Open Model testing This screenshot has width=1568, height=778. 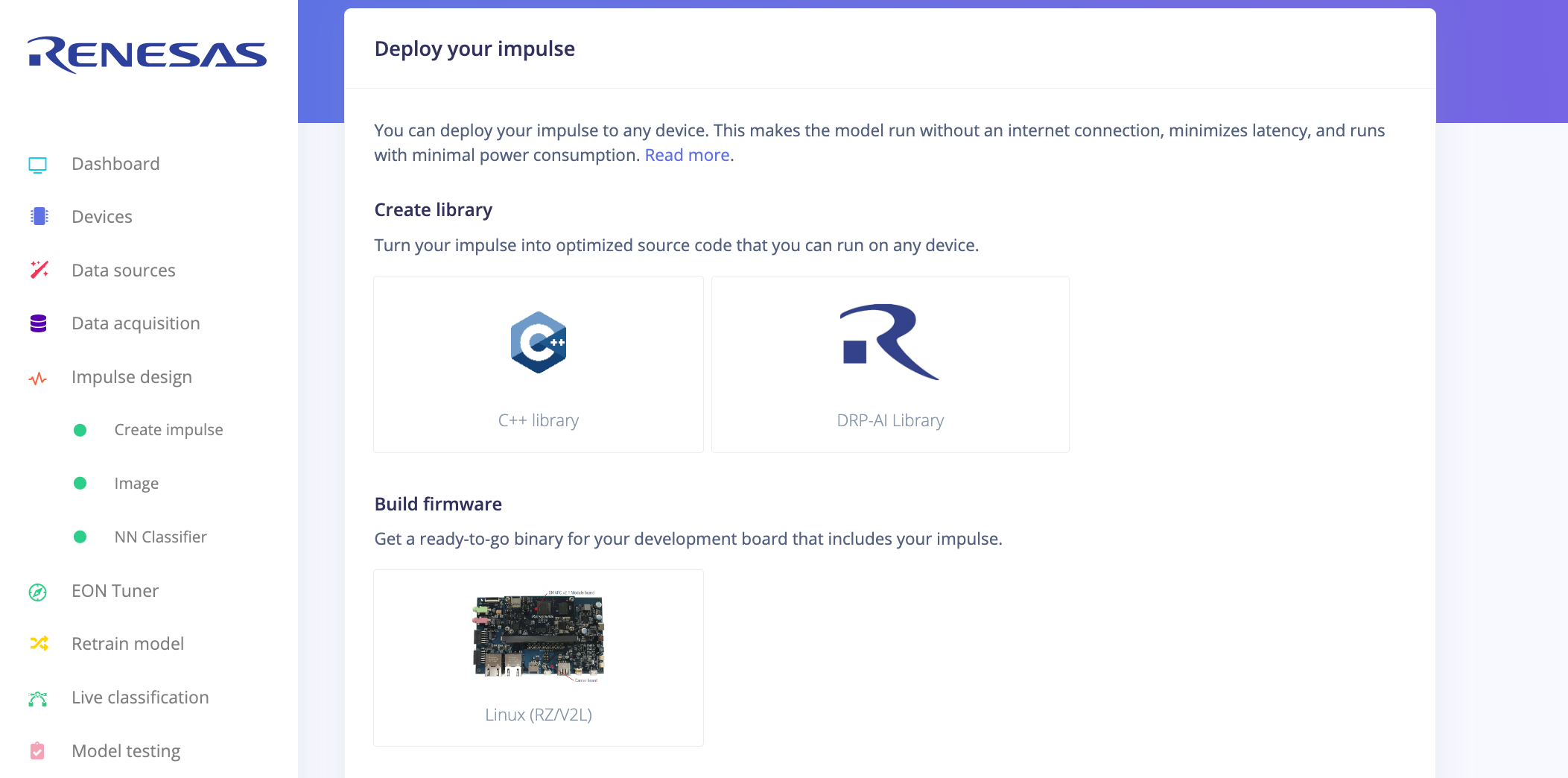tap(126, 751)
